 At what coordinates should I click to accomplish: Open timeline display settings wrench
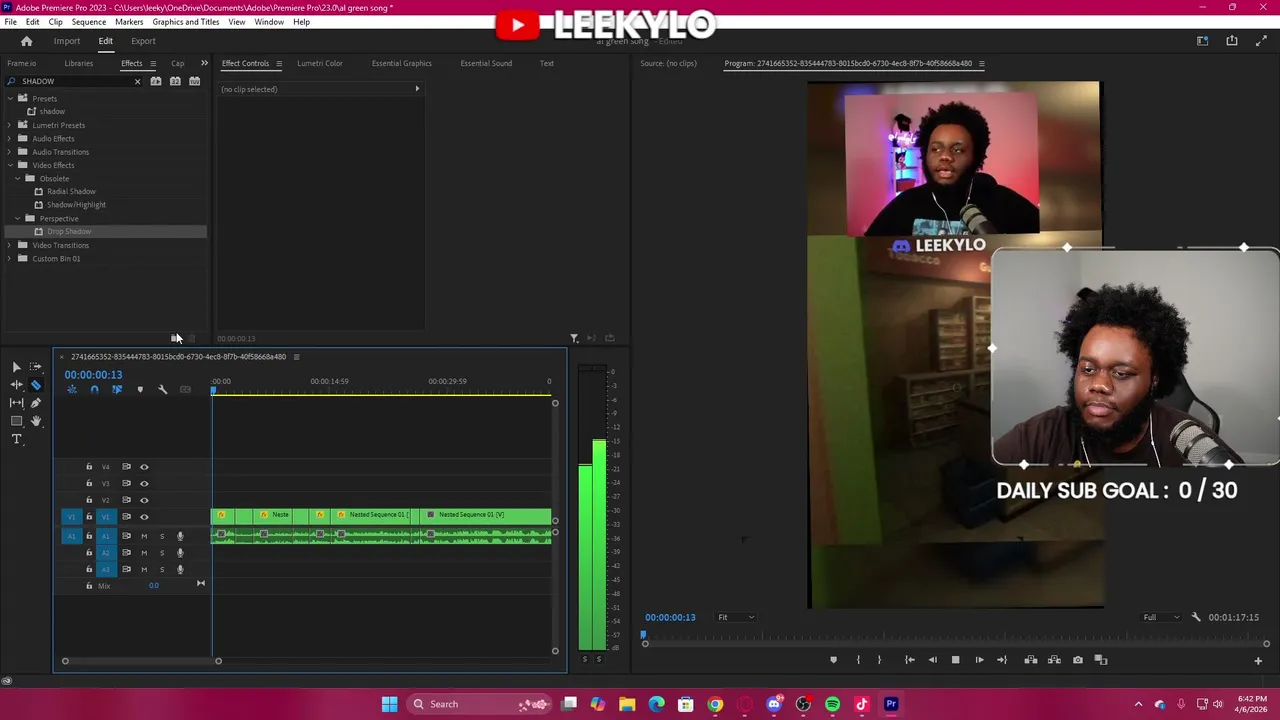tap(162, 389)
